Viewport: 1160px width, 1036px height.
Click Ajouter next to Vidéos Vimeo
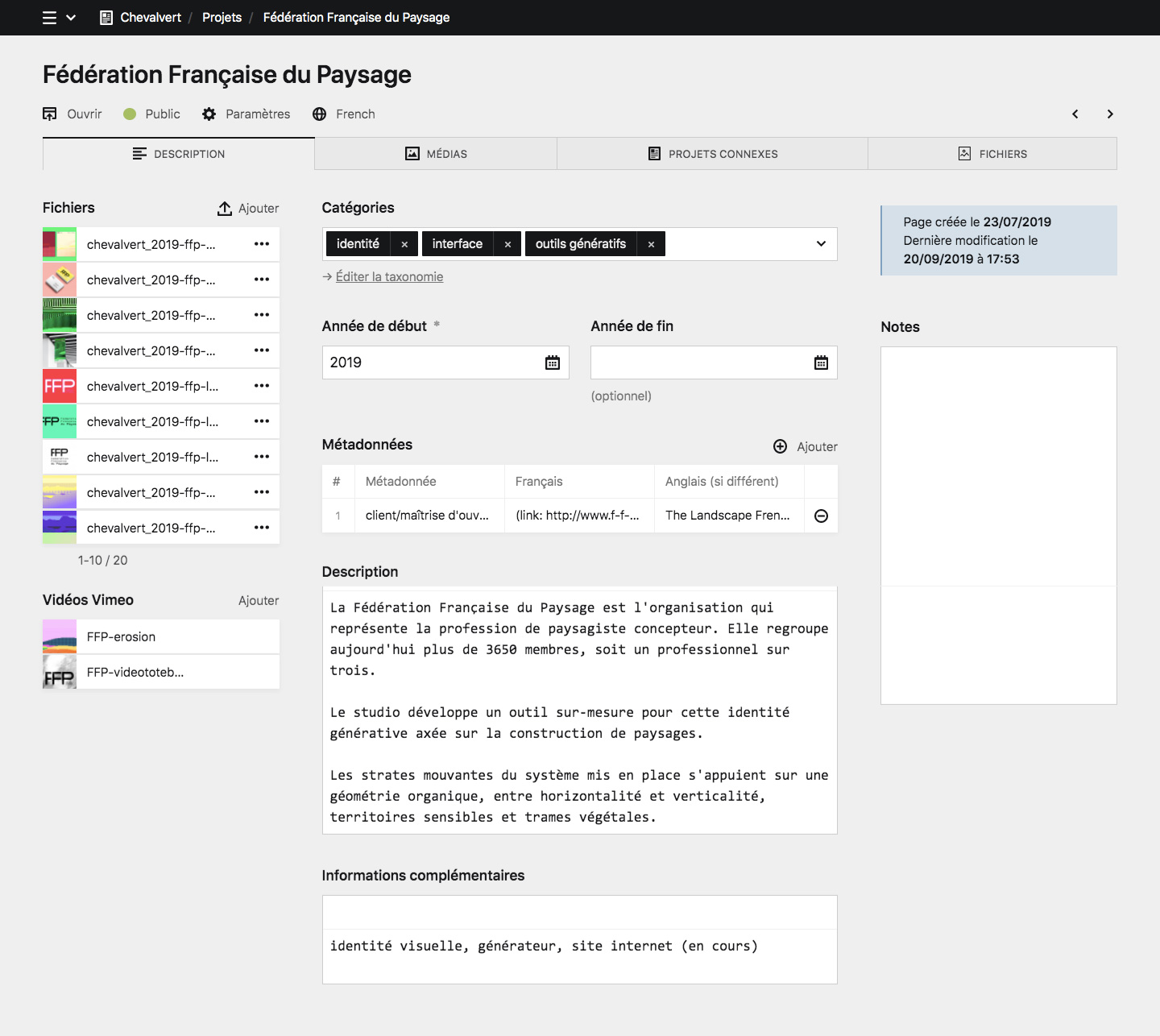click(258, 600)
